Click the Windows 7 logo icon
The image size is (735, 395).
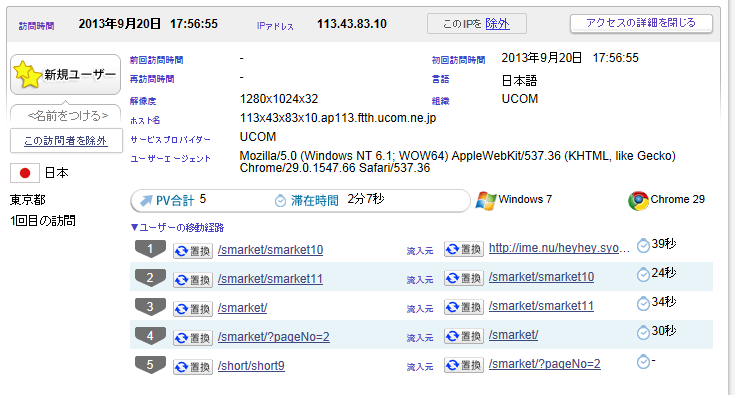(486, 201)
